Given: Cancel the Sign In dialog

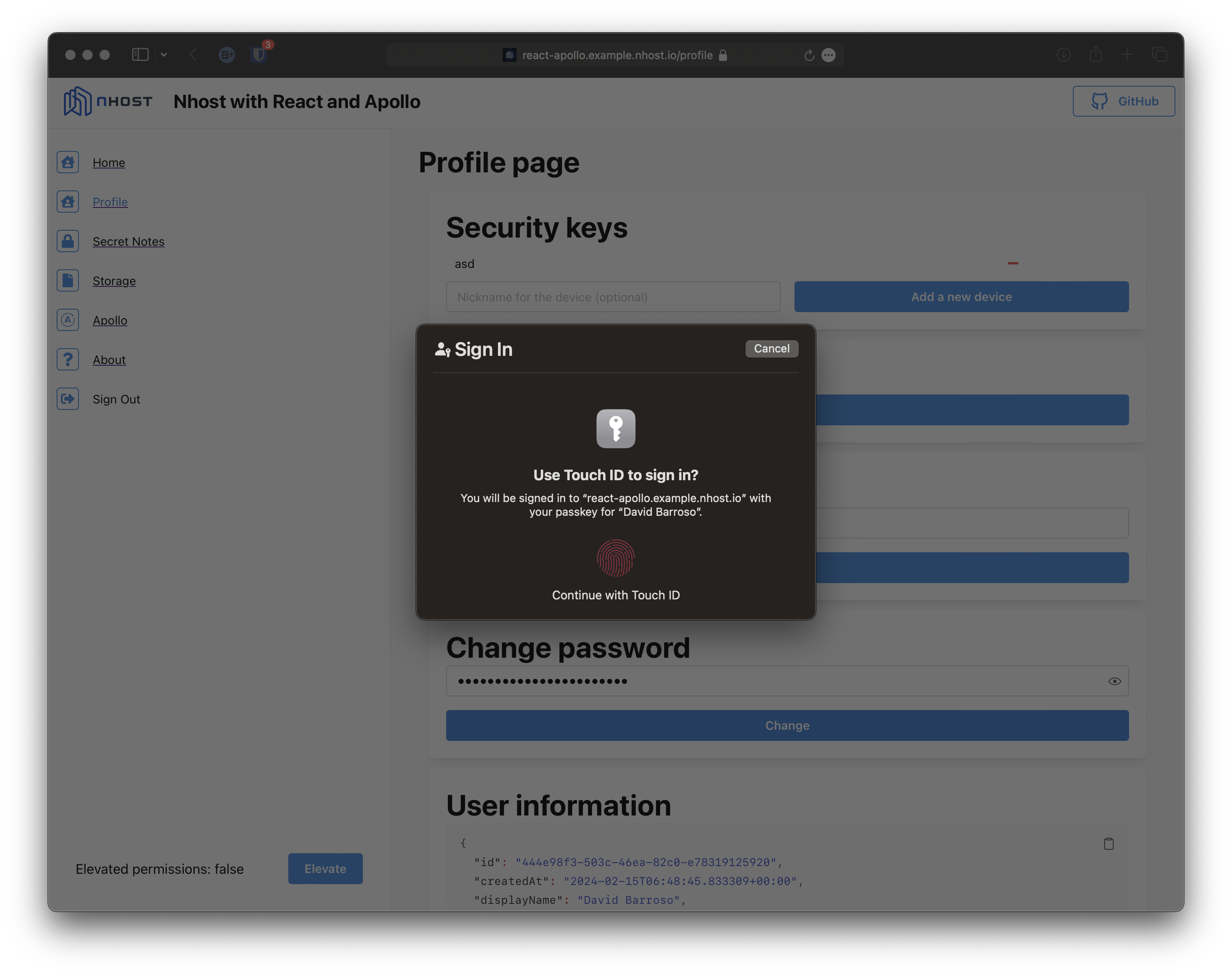Looking at the screenshot, I should [x=772, y=348].
